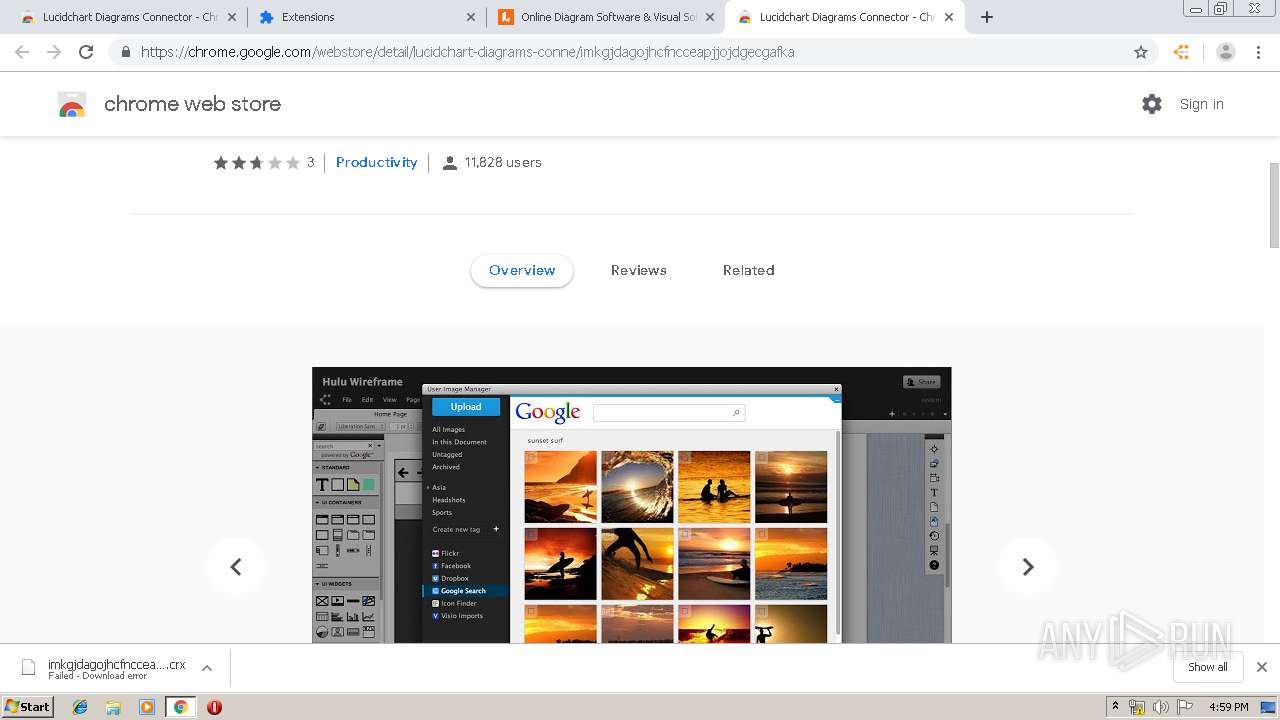Screen dimensions: 1280x720
Task: Click the failed crx download file icon
Action: point(29,668)
